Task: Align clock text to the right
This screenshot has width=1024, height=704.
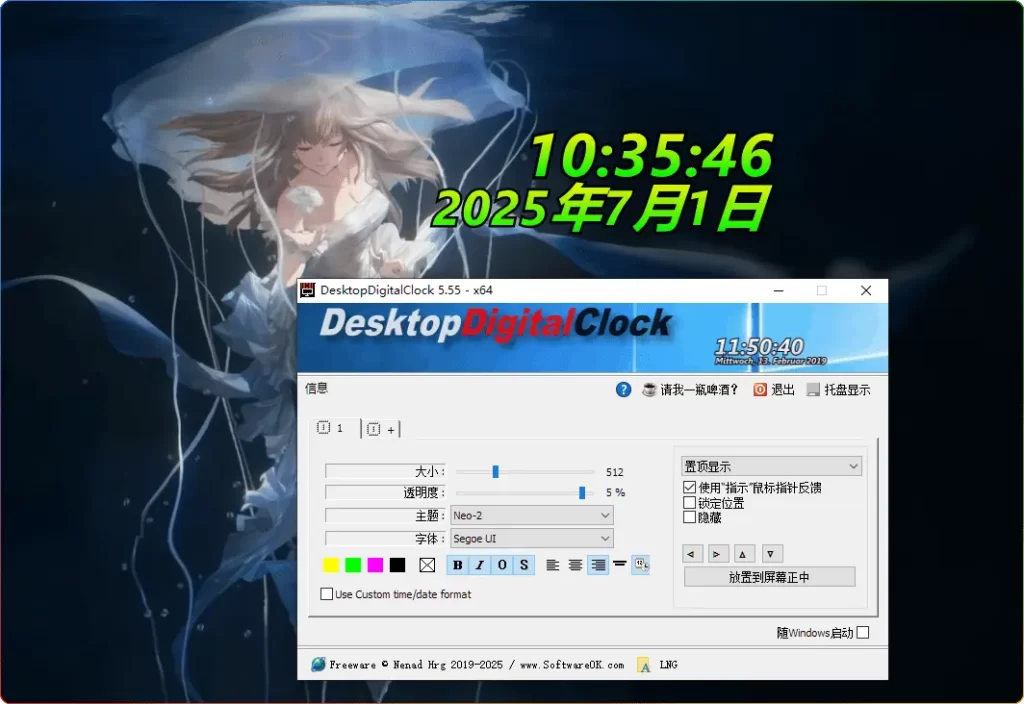Action: coord(598,565)
